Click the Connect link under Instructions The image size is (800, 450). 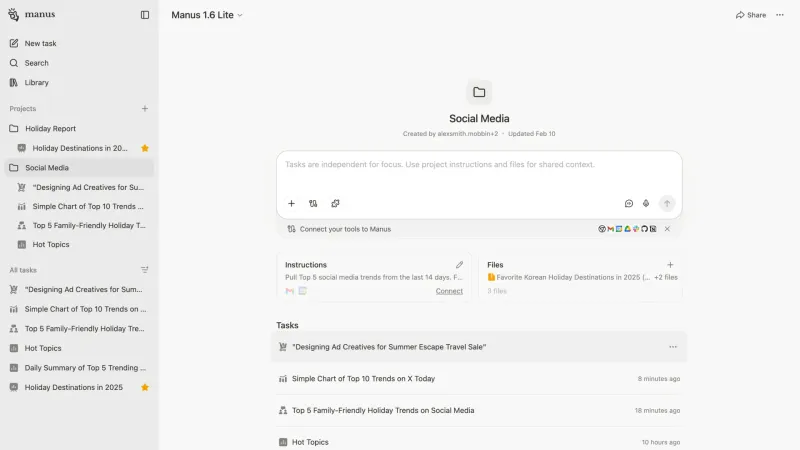click(x=449, y=291)
